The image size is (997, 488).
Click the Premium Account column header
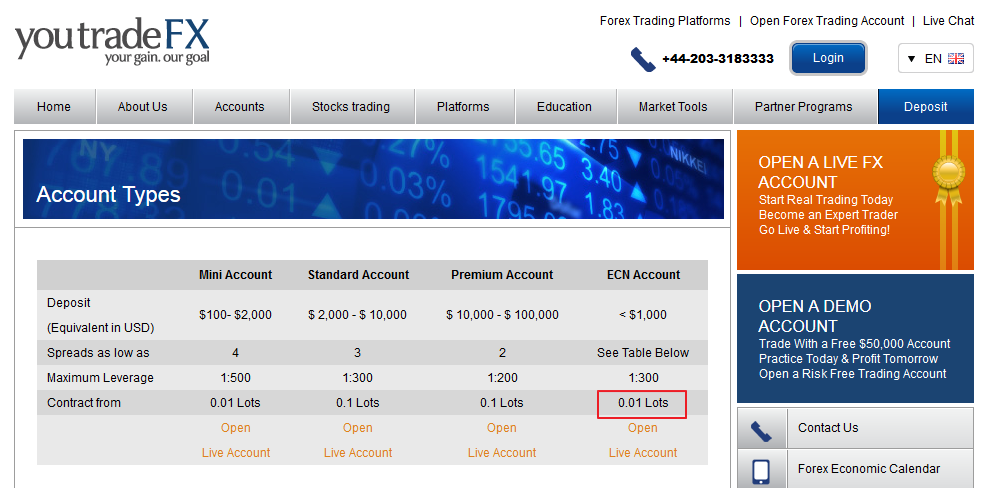(x=502, y=275)
